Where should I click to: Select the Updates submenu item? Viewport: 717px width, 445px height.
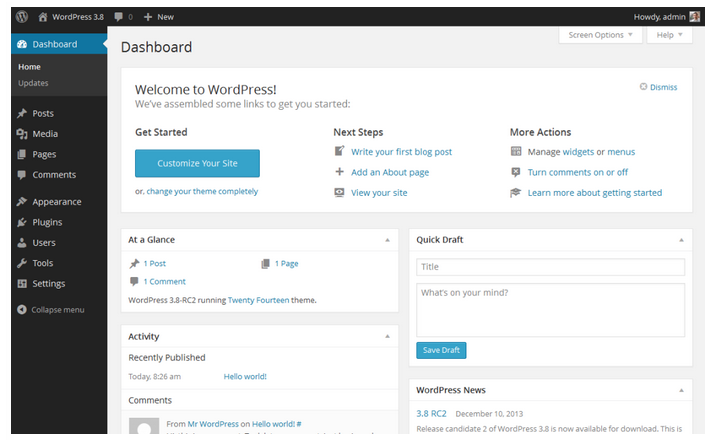(x=33, y=83)
